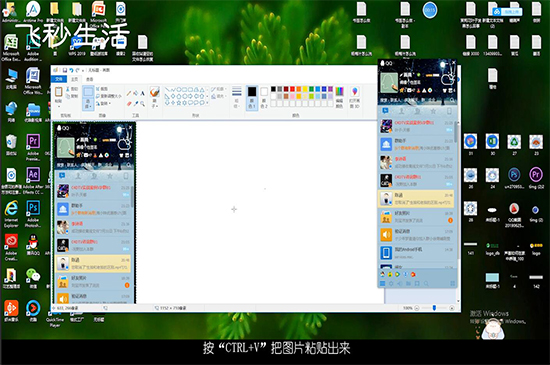Viewport: 550px width, 365px height.
Task: Pick the red swatch in color palette
Action: (292, 89)
